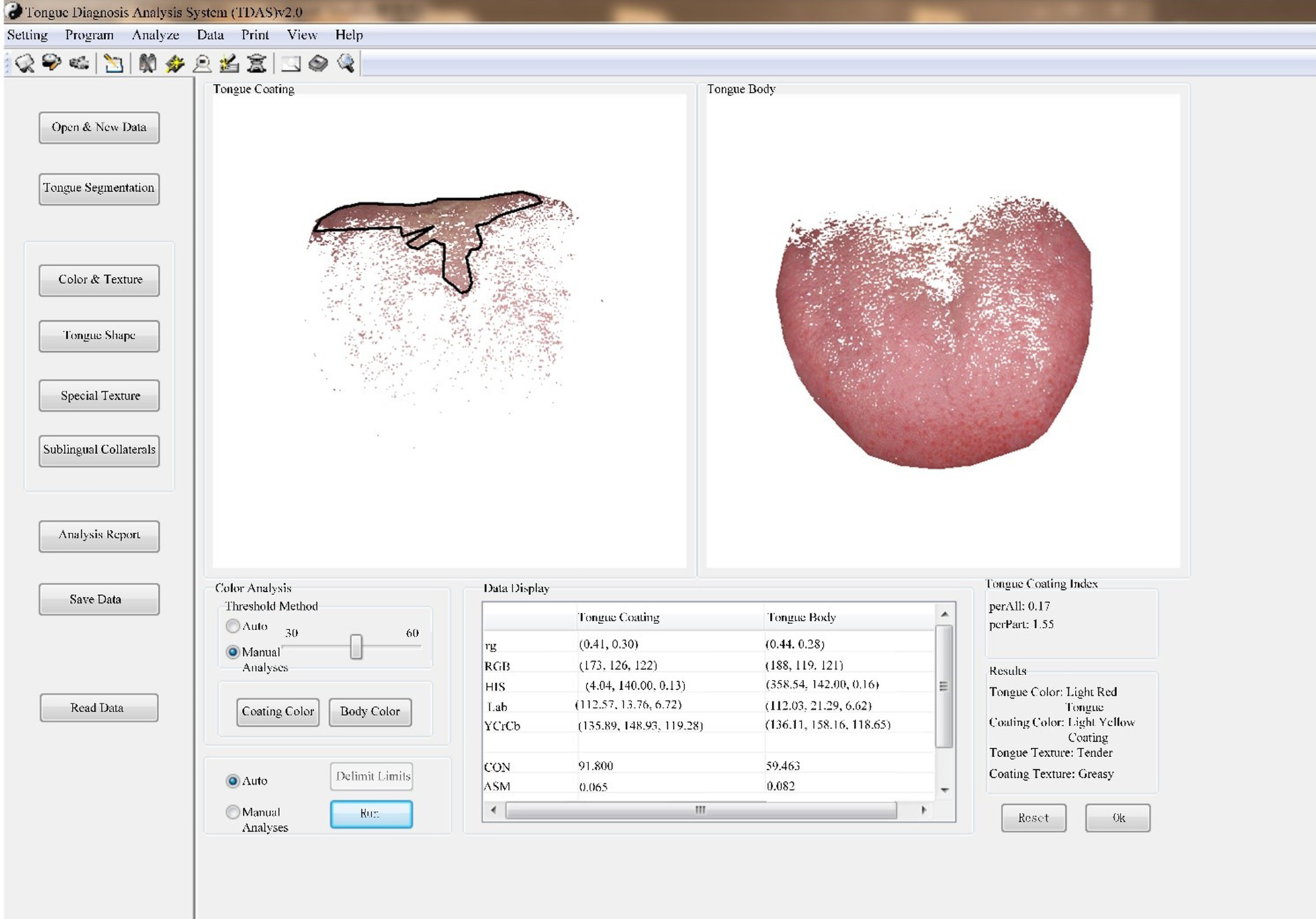Select Manual Analyses threshold radio button
This screenshot has height=919, width=1316.
[233, 652]
